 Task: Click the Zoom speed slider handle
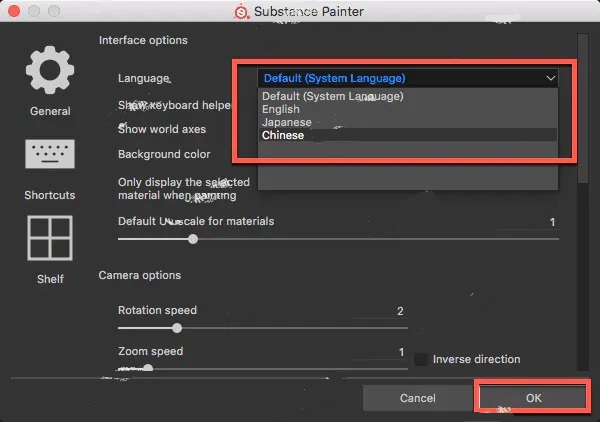tap(148, 368)
